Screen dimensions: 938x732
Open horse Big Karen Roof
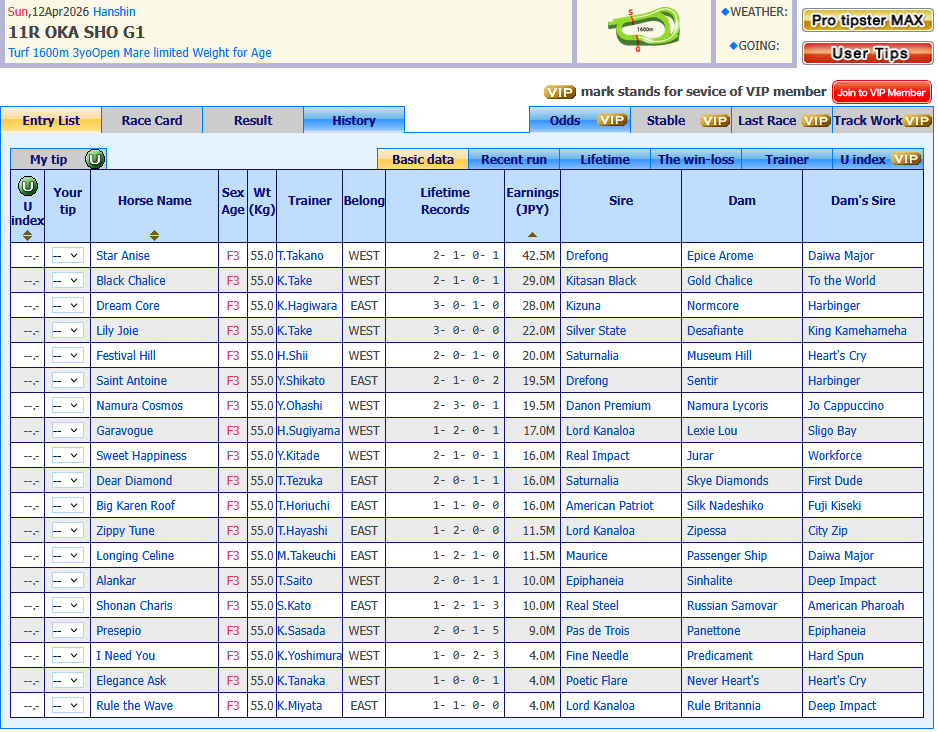[135, 505]
